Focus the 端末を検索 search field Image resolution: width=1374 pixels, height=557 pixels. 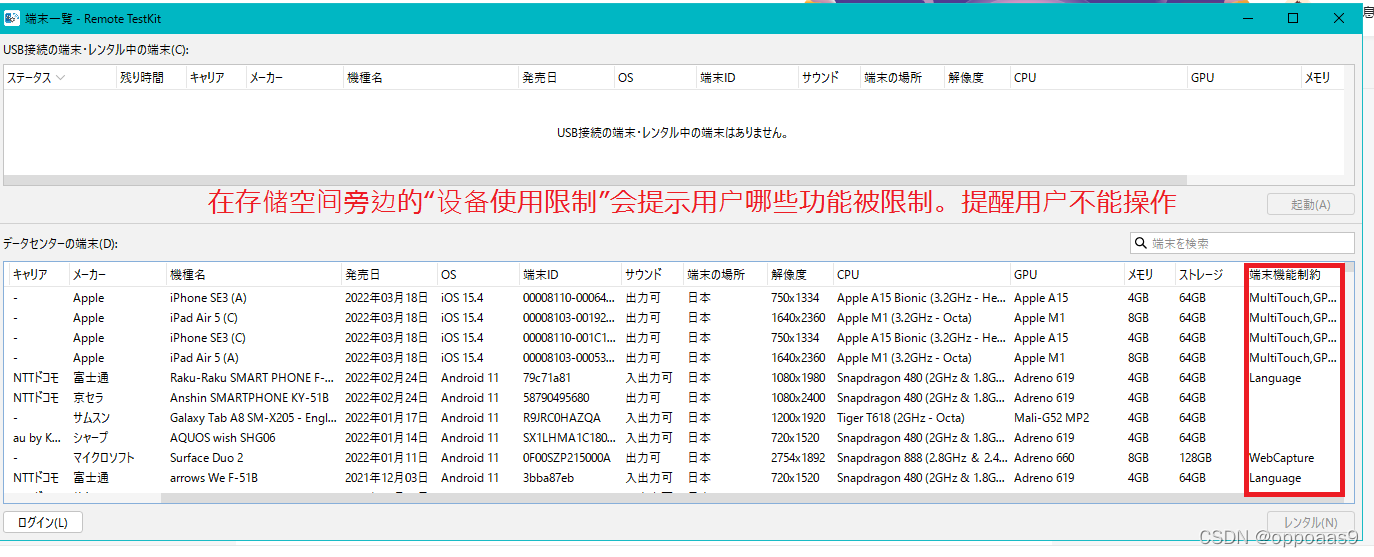point(1243,243)
